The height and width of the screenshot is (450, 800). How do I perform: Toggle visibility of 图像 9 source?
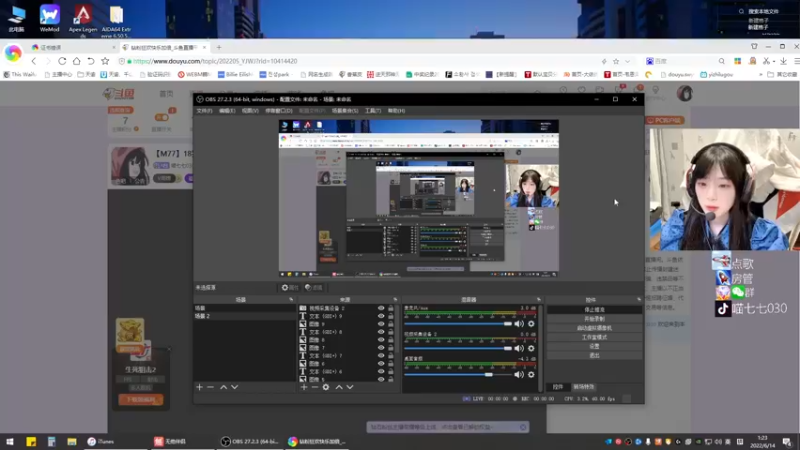click(x=381, y=324)
